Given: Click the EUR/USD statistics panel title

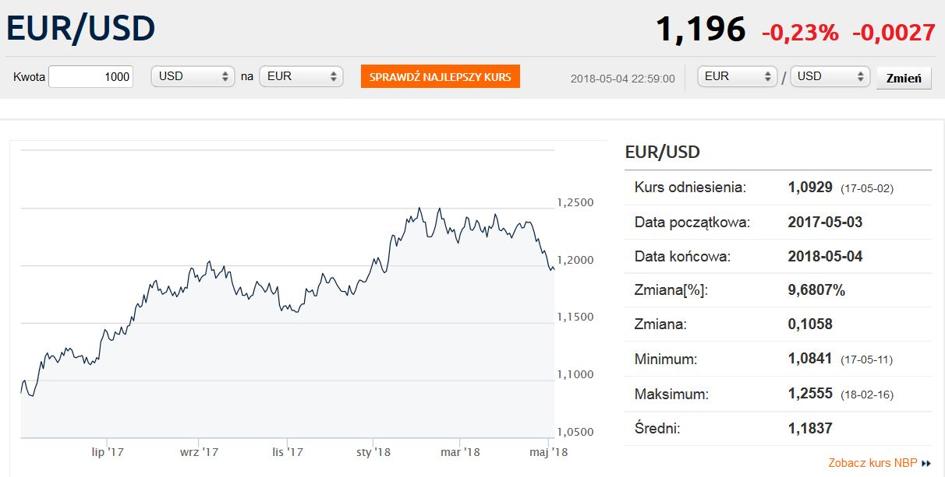Looking at the screenshot, I should point(662,152).
